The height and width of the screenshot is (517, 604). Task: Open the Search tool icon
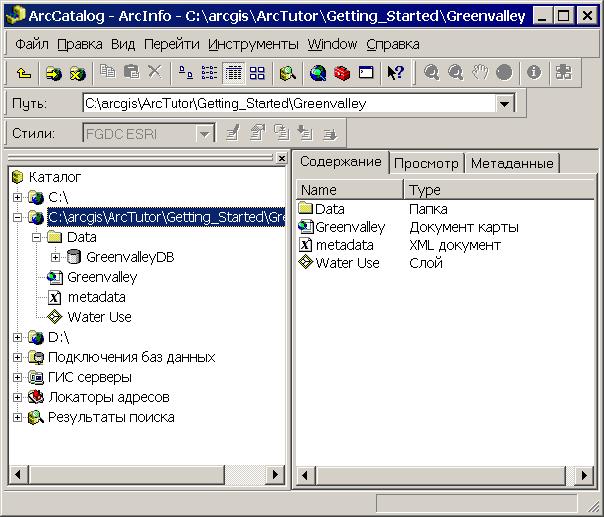[x=287, y=73]
